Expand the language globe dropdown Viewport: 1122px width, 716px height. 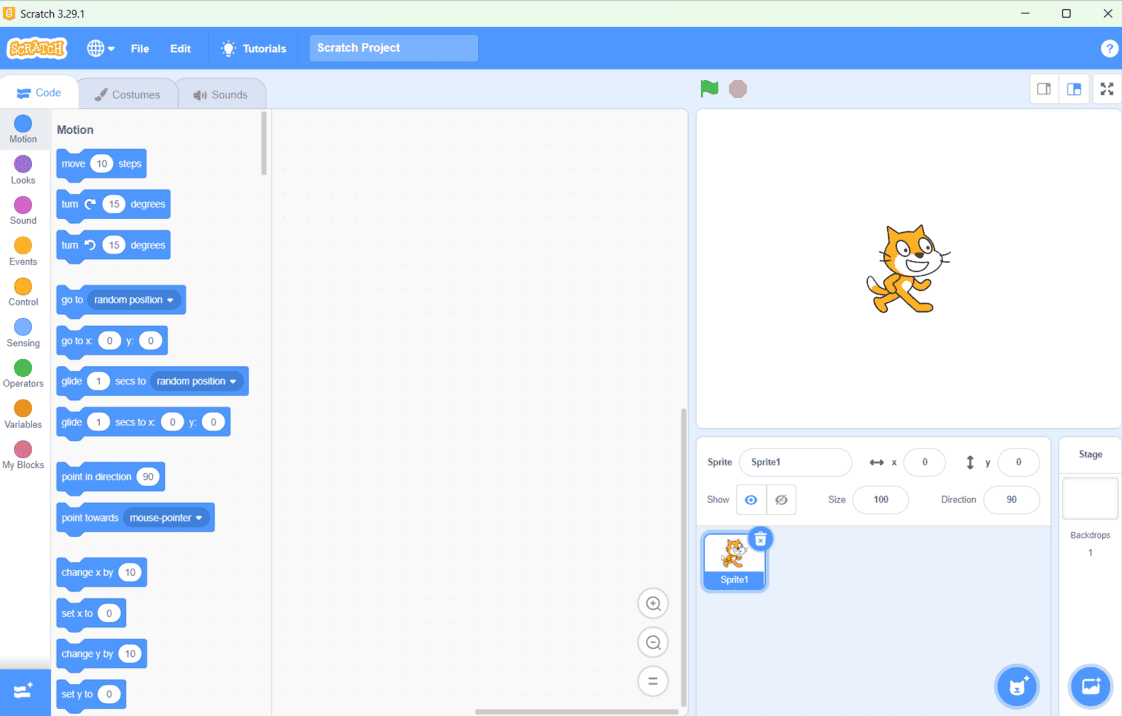click(100, 48)
